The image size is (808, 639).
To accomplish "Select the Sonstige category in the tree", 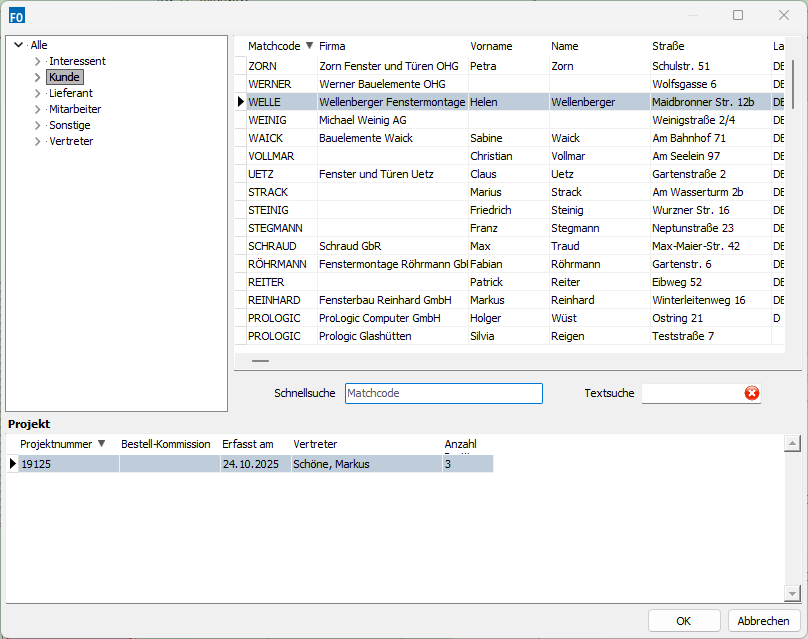I will pos(68,125).
